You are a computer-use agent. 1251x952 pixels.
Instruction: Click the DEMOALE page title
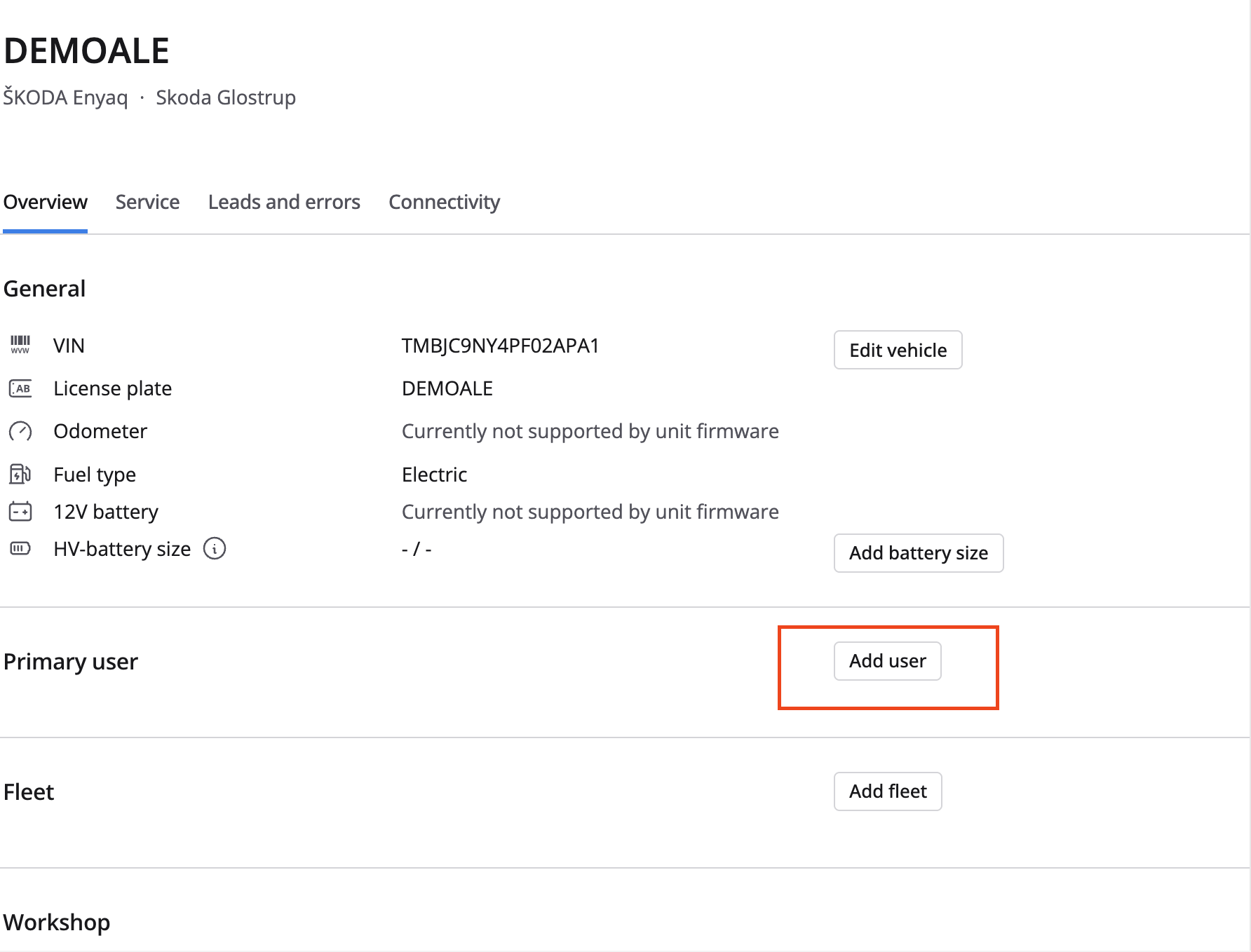point(86,51)
